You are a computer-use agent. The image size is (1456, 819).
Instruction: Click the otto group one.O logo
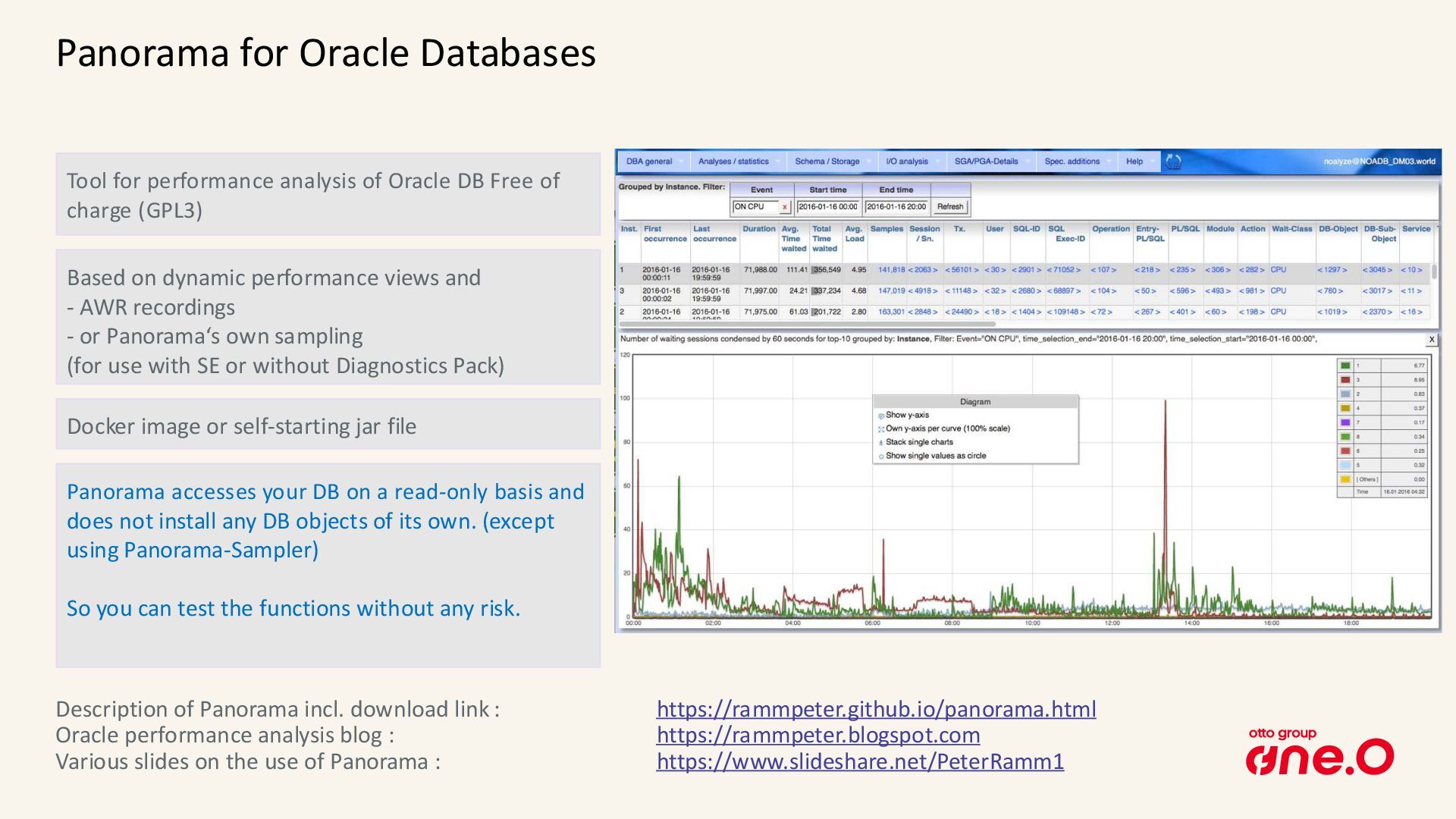point(1319,752)
